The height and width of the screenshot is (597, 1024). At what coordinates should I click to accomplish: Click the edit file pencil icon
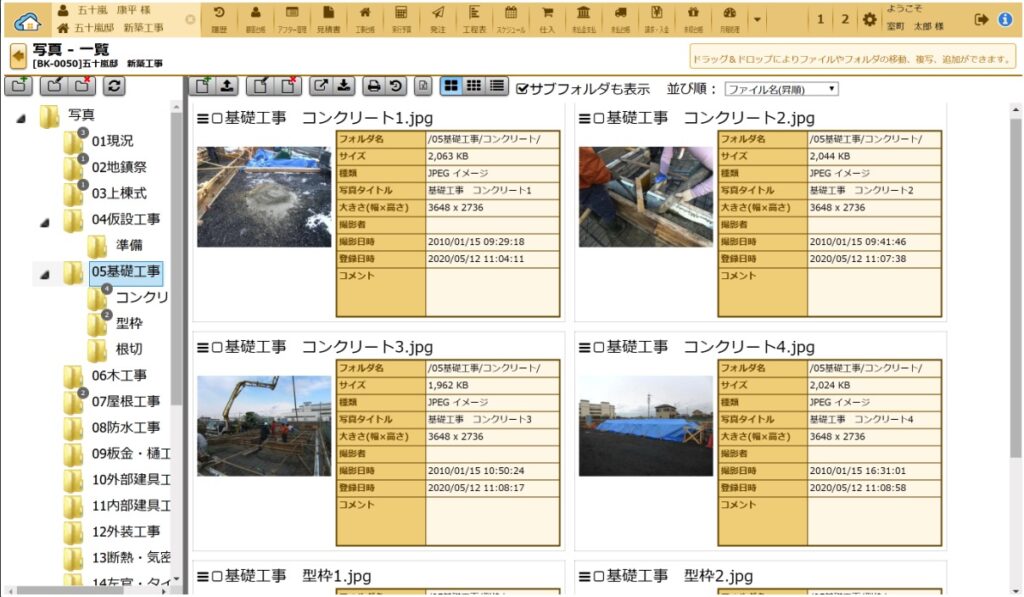[x=260, y=86]
